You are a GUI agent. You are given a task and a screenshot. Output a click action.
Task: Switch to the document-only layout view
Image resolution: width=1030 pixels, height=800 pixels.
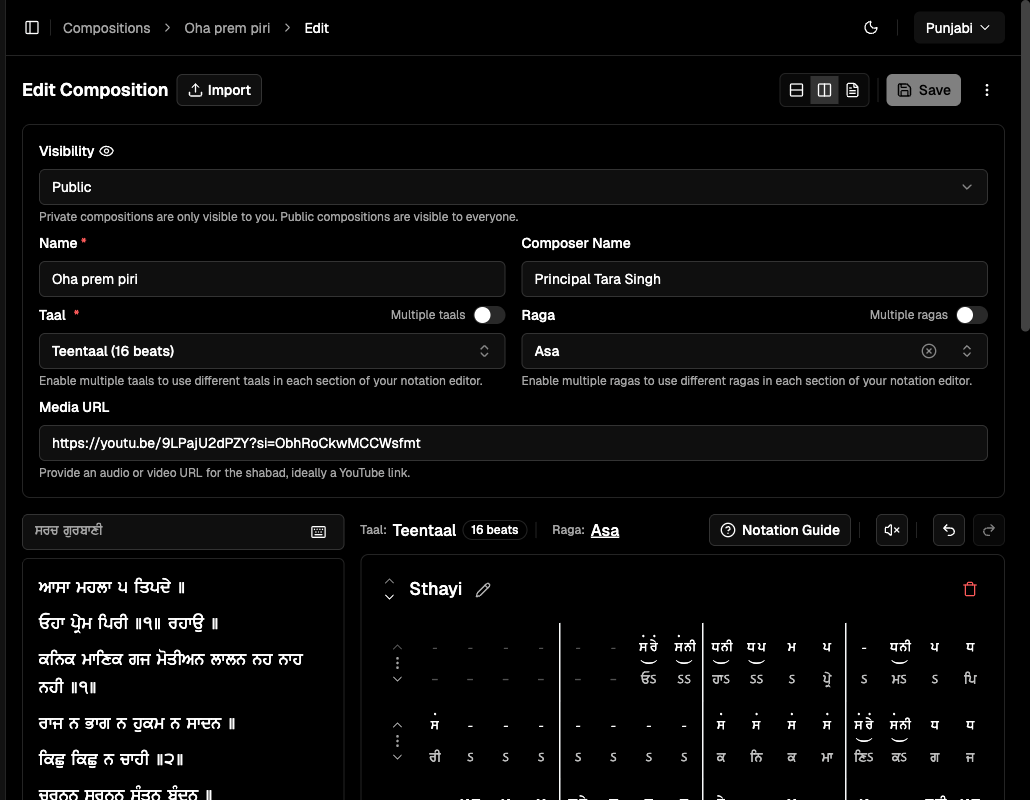tap(852, 89)
